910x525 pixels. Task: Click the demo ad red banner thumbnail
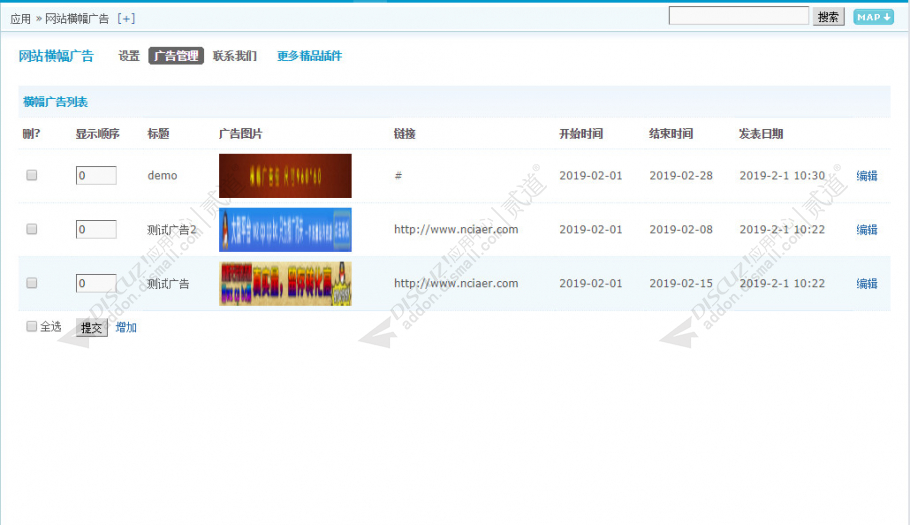[285, 176]
